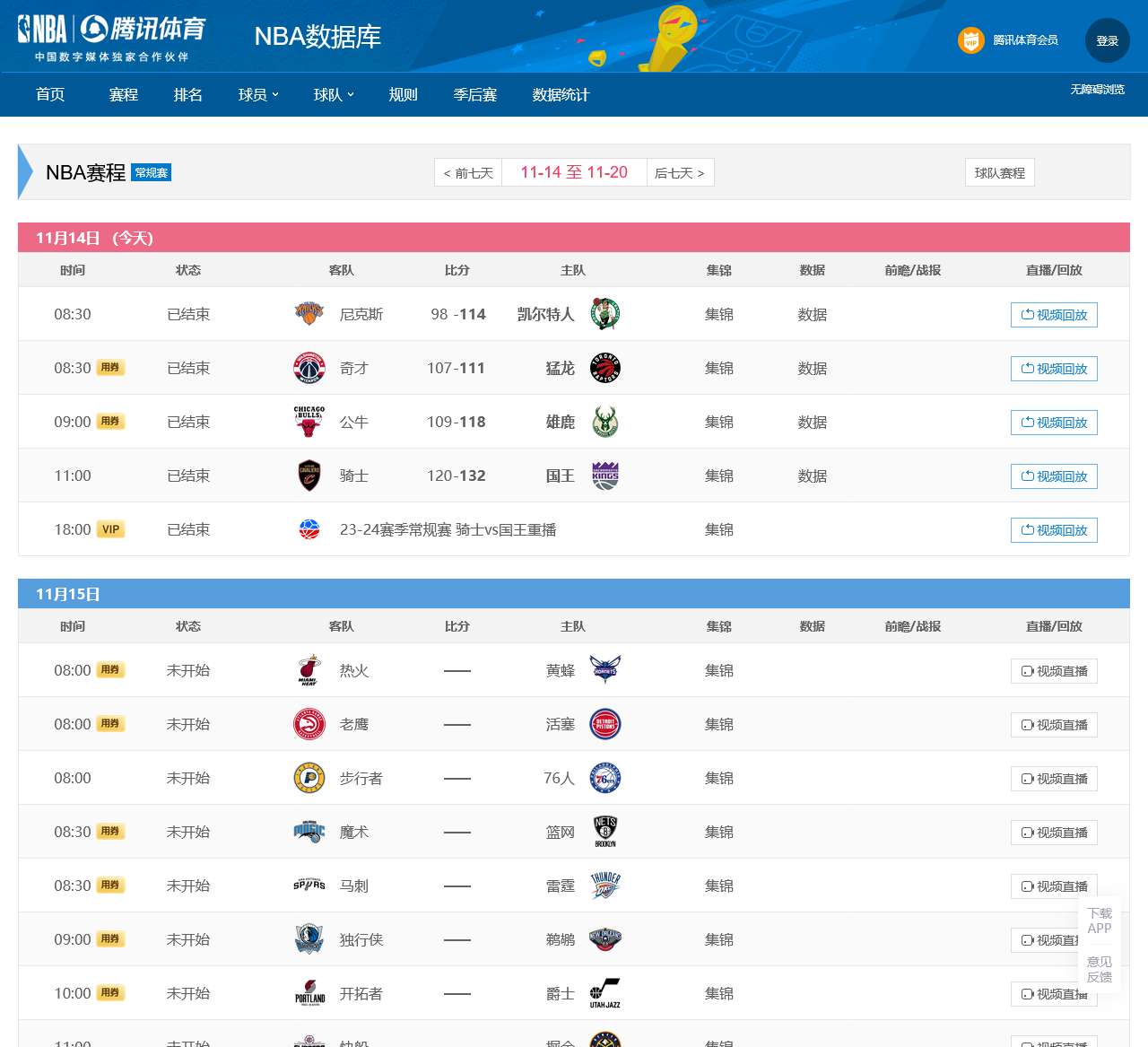The height and width of the screenshot is (1047, 1148).
Task: Open 视频直播 for Pacers vs 76ers
Action: [x=1054, y=779]
